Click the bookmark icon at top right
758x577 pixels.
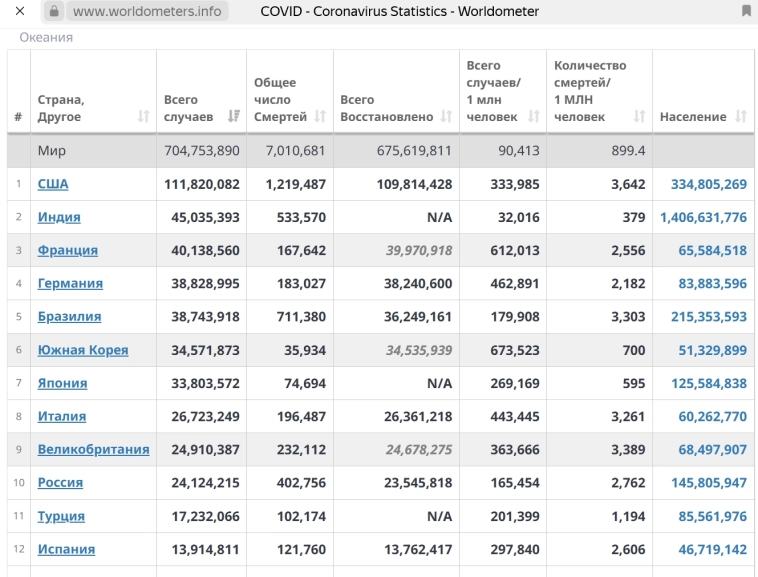(746, 12)
